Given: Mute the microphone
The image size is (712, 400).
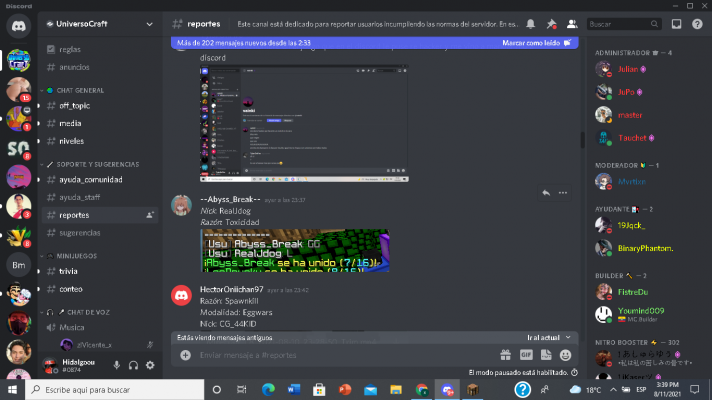Looking at the screenshot, I should tap(117, 365).
